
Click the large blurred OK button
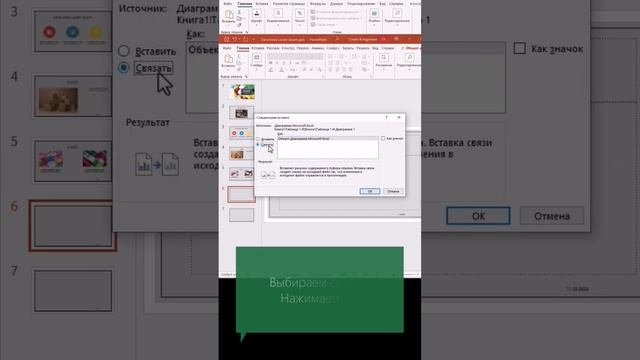tap(478, 216)
